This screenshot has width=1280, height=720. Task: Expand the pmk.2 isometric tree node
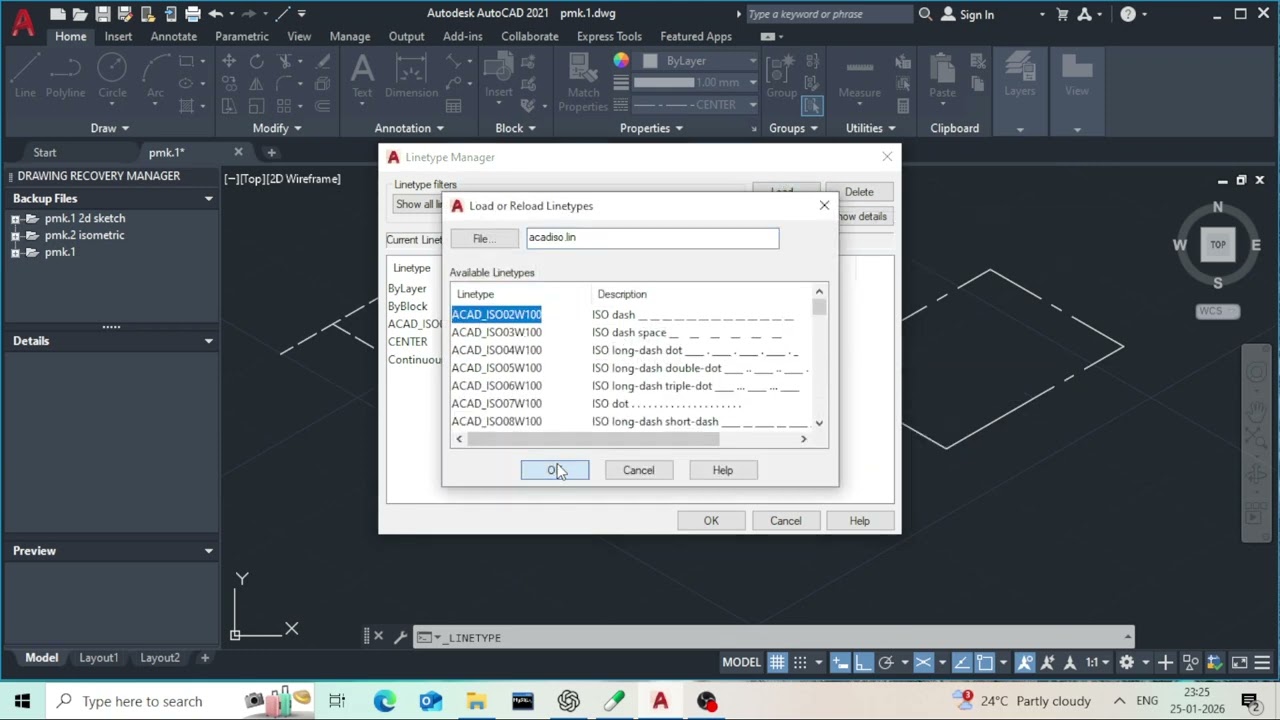point(15,235)
